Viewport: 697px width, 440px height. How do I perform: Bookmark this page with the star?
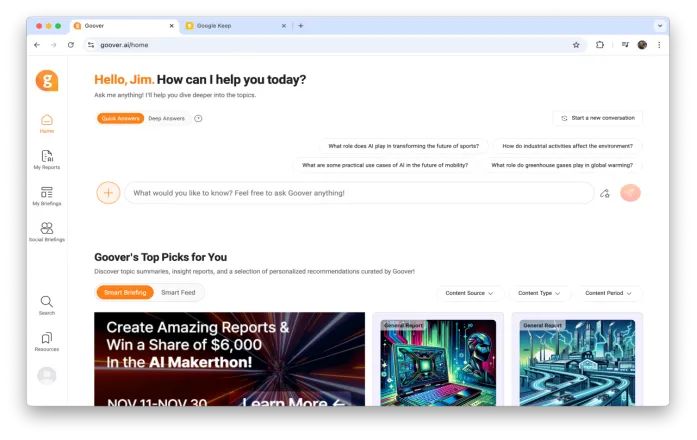click(x=576, y=45)
